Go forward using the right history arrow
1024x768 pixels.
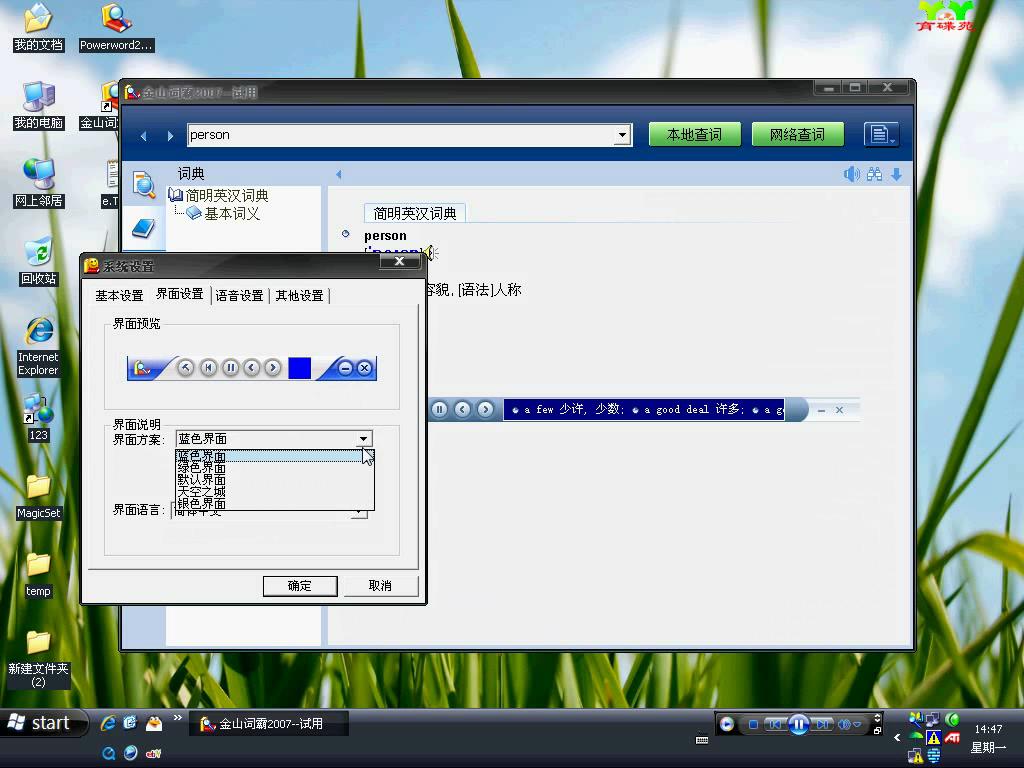[170, 136]
